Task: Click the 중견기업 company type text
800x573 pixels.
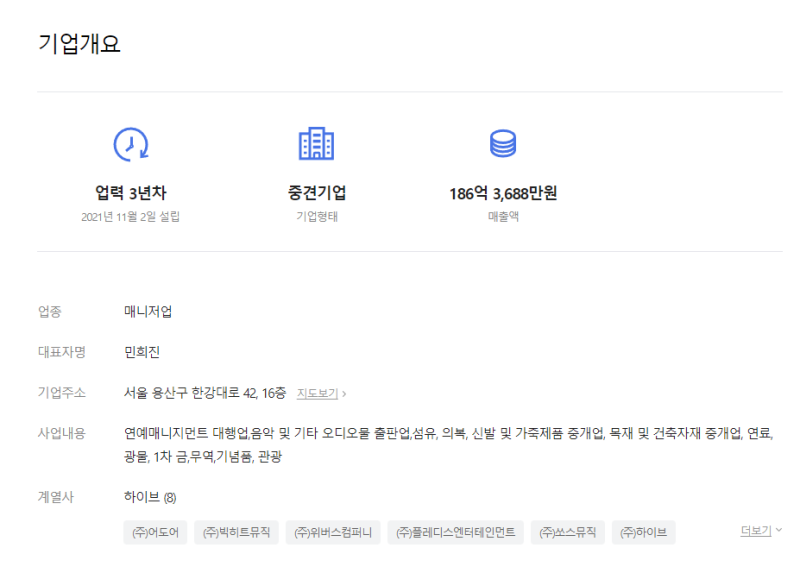Action: point(317,194)
